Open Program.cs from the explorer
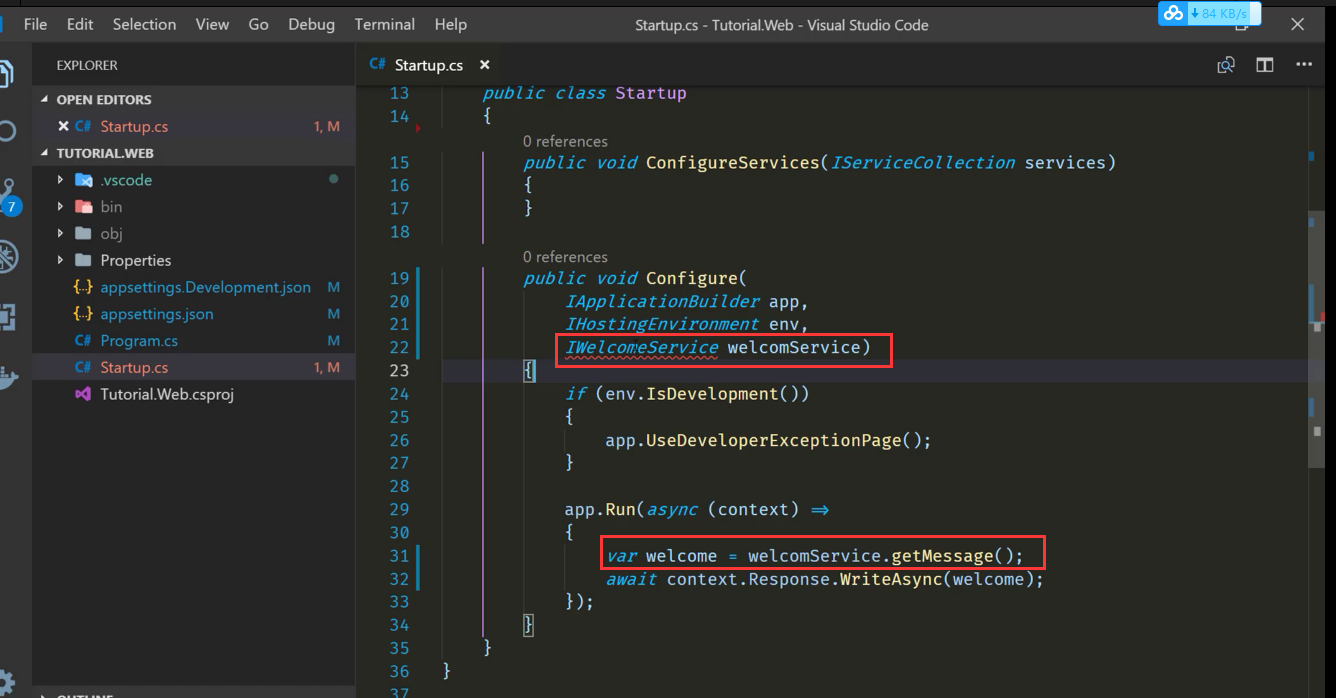Screen dimensions: 1336x698 point(139,341)
